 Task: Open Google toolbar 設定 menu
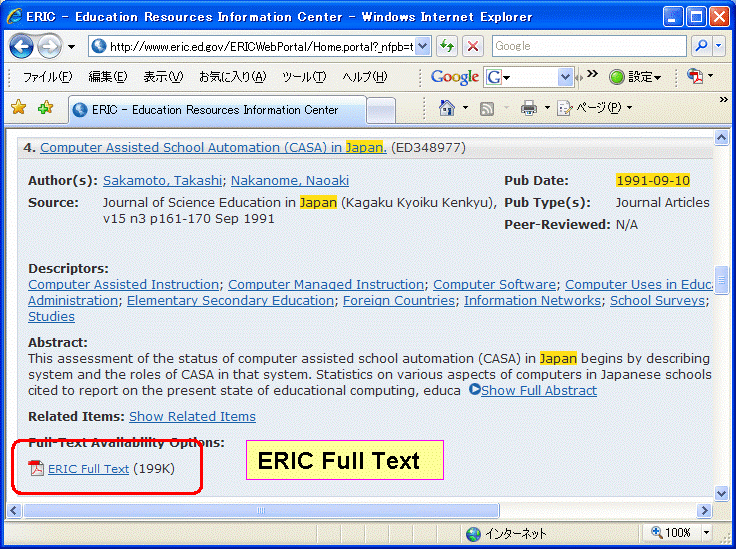pyautogui.click(x=635, y=77)
